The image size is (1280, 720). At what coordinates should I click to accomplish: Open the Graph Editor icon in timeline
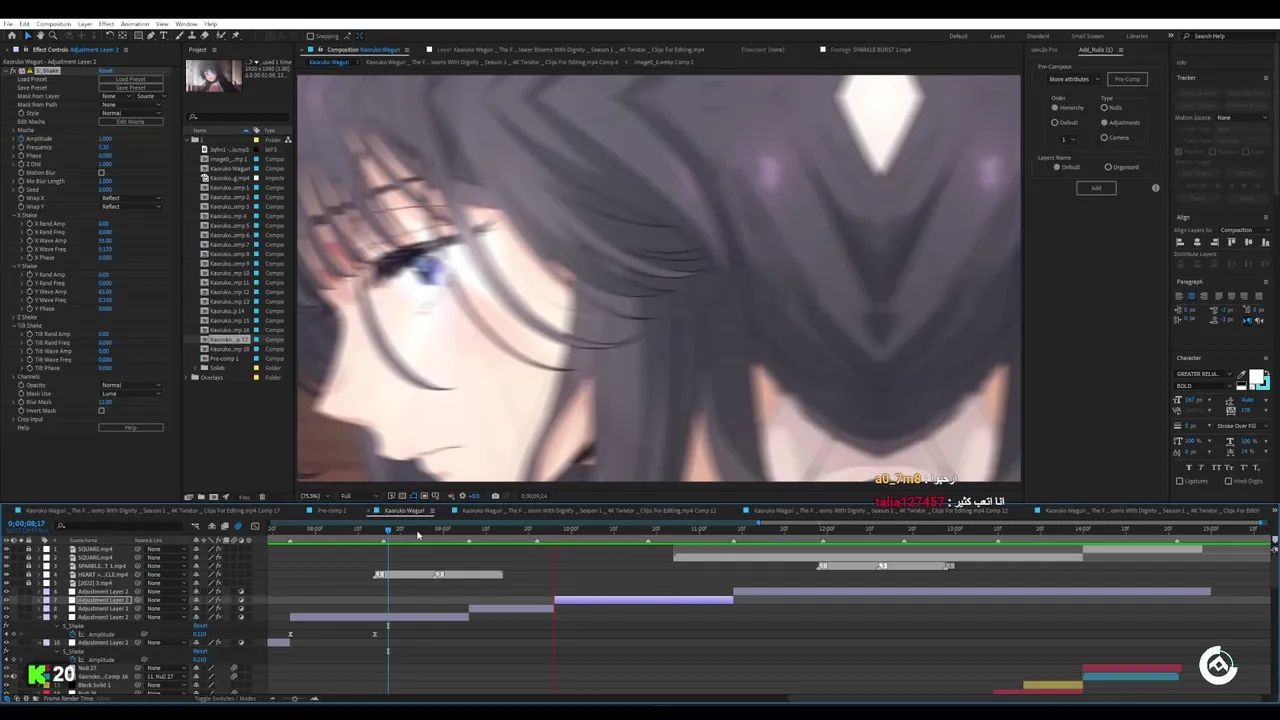[255, 526]
